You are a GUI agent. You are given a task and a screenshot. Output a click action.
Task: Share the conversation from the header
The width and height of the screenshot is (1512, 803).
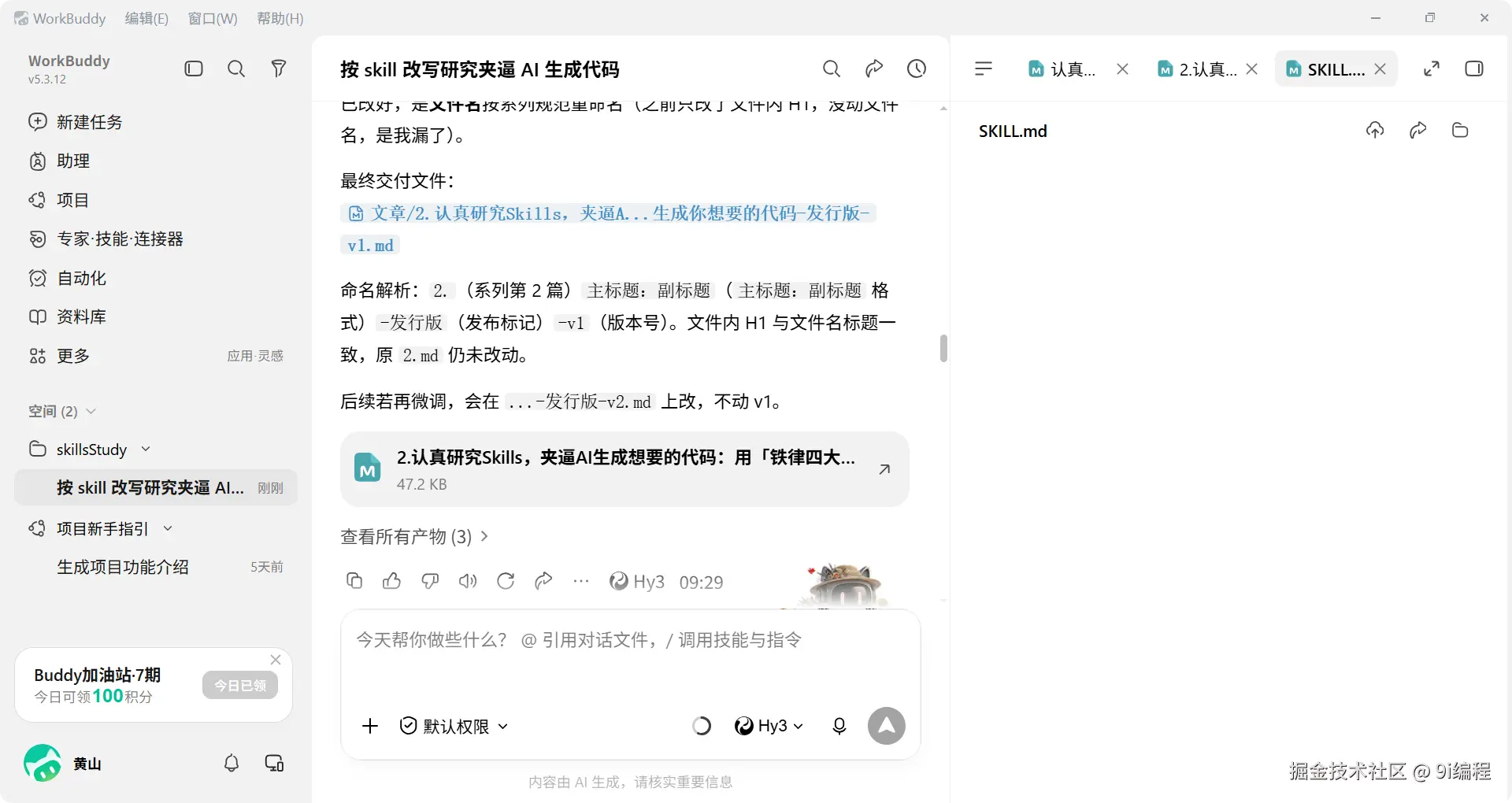pyautogui.click(x=874, y=69)
